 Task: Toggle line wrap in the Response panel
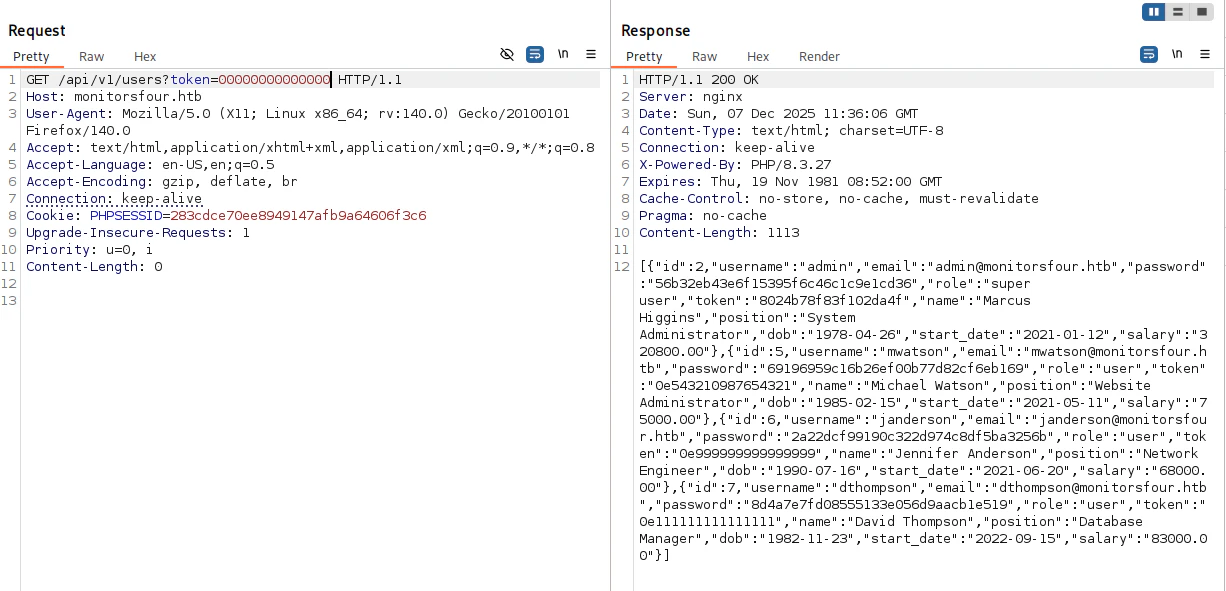pos(1149,54)
